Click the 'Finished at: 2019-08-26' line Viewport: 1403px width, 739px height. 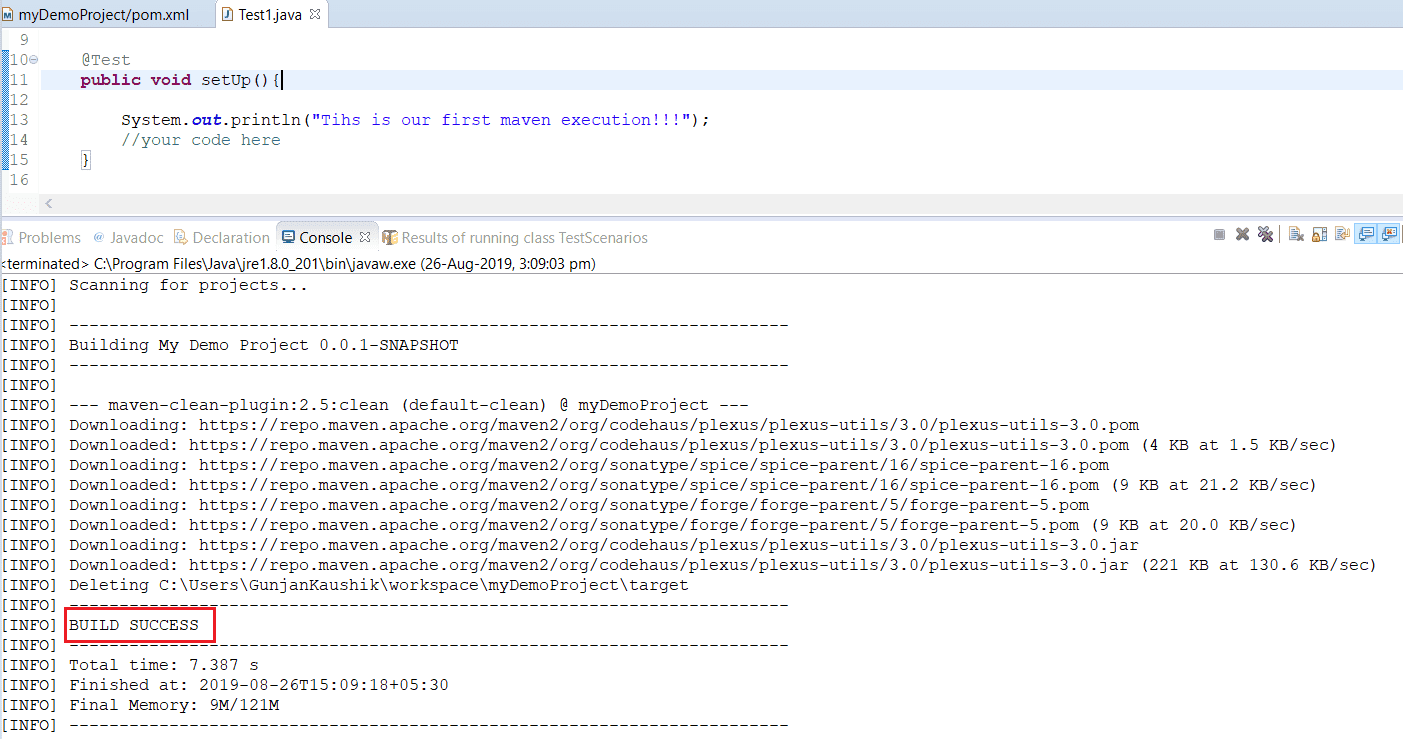point(258,685)
